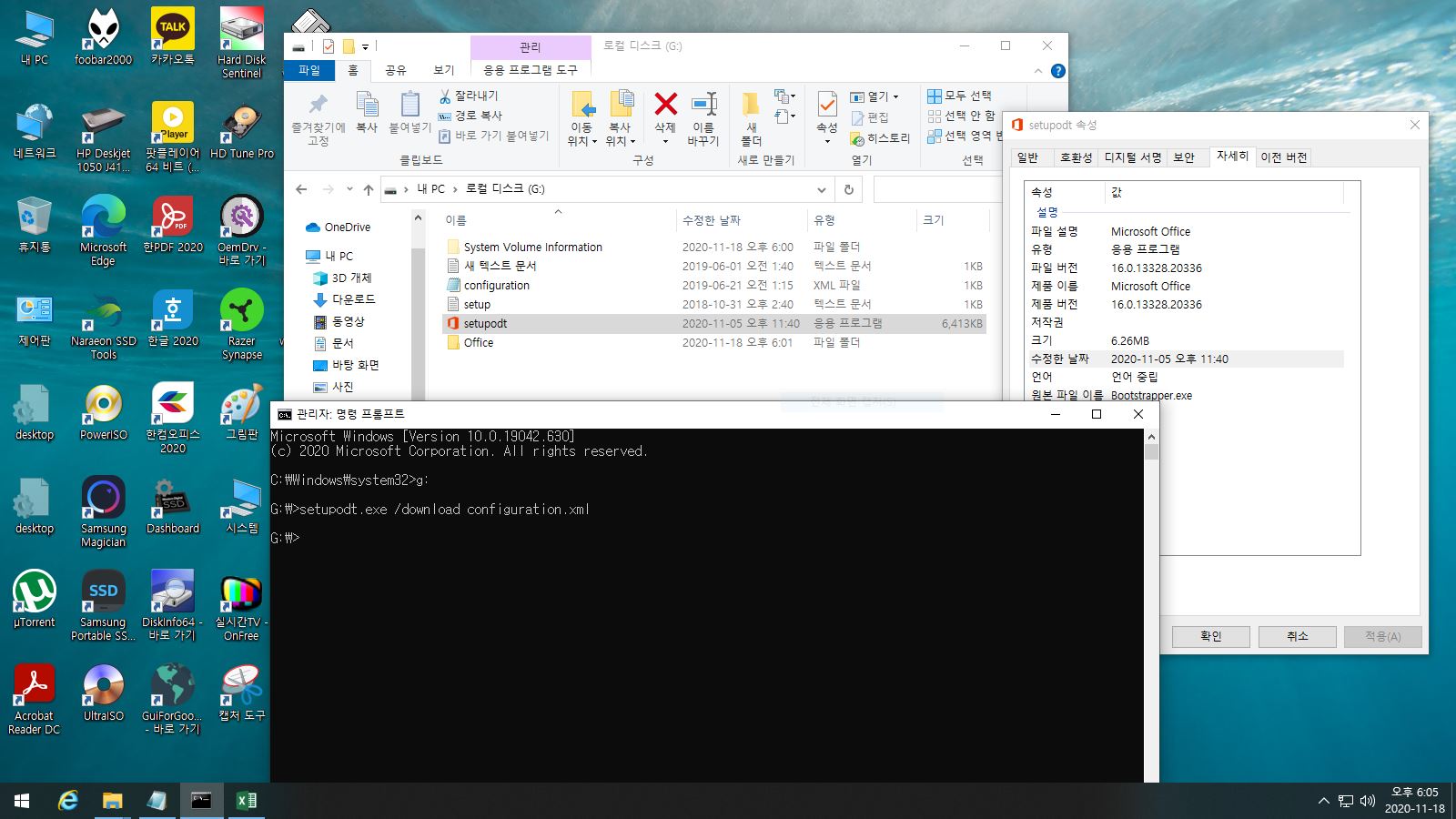The width and height of the screenshot is (1456, 819).
Task: Open the 열기 (Open) dropdown arrow
Action: [895, 96]
